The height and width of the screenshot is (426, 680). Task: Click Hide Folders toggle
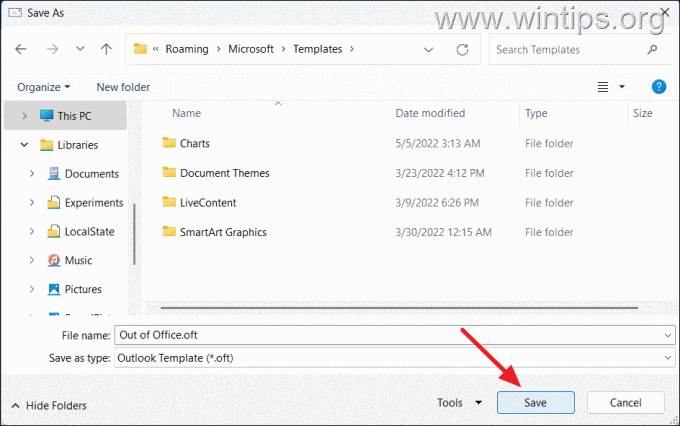coord(49,406)
